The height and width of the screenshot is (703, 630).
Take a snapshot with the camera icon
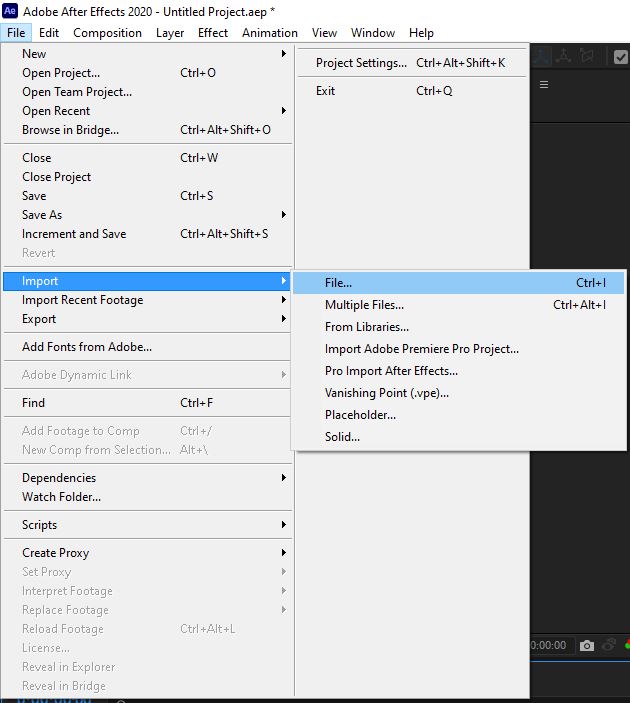pos(587,646)
